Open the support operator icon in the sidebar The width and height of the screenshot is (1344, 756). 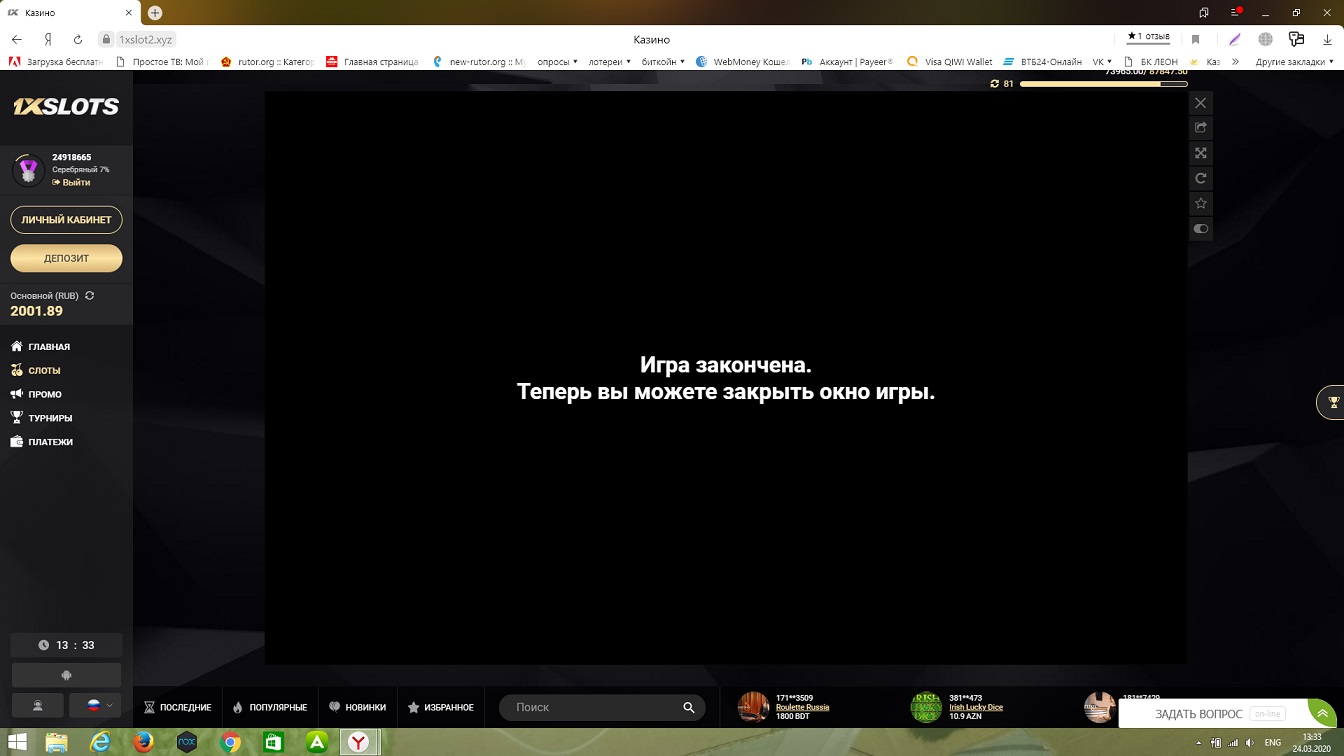(x=38, y=705)
